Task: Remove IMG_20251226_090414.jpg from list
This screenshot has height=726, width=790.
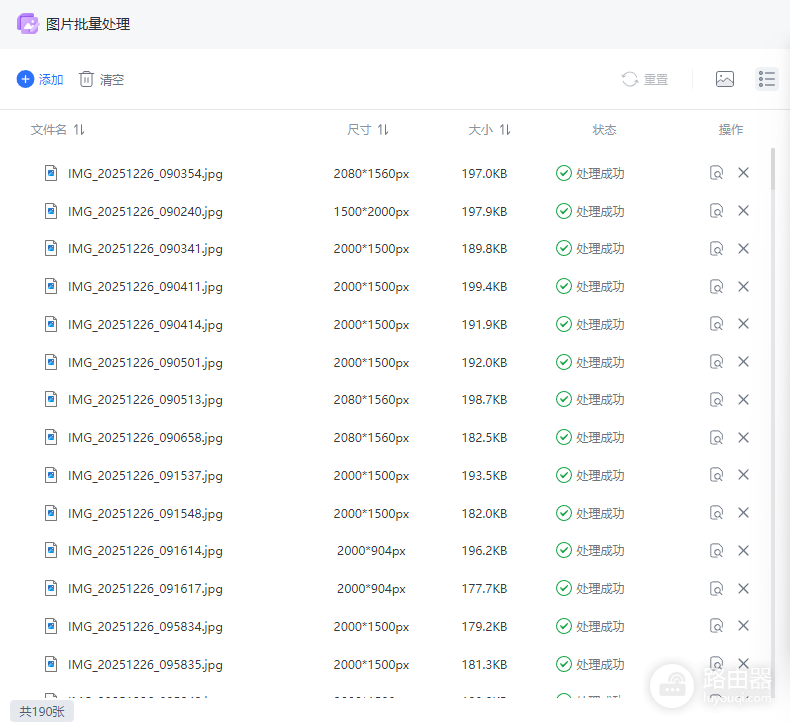Action: coord(743,323)
